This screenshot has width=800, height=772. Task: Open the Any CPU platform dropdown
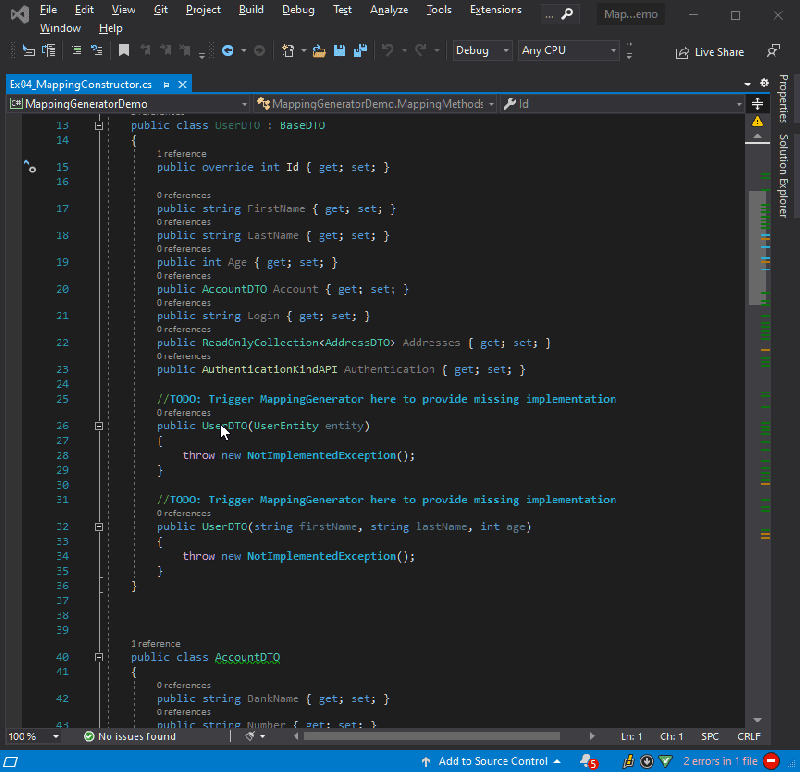click(566, 50)
